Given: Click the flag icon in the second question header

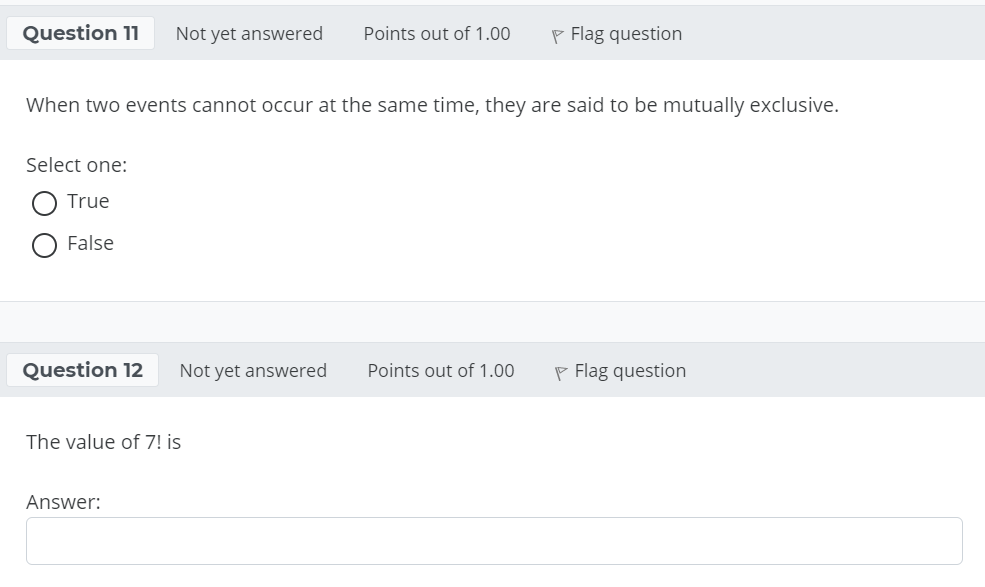Looking at the screenshot, I should 562,370.
